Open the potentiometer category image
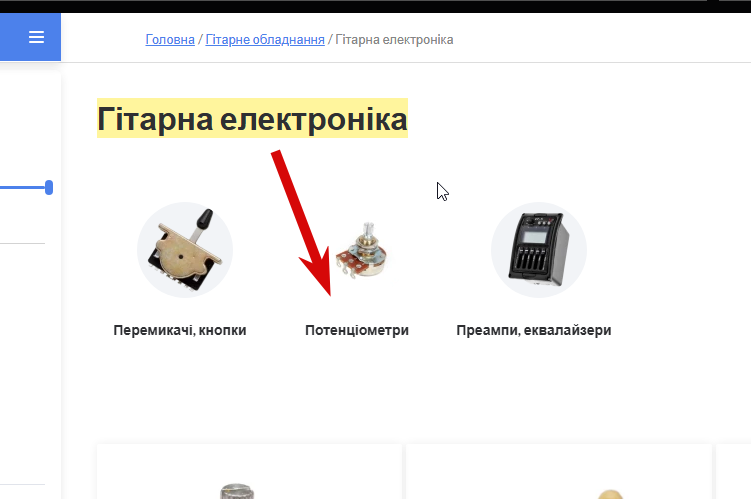The height and width of the screenshot is (499, 751). [x=362, y=250]
